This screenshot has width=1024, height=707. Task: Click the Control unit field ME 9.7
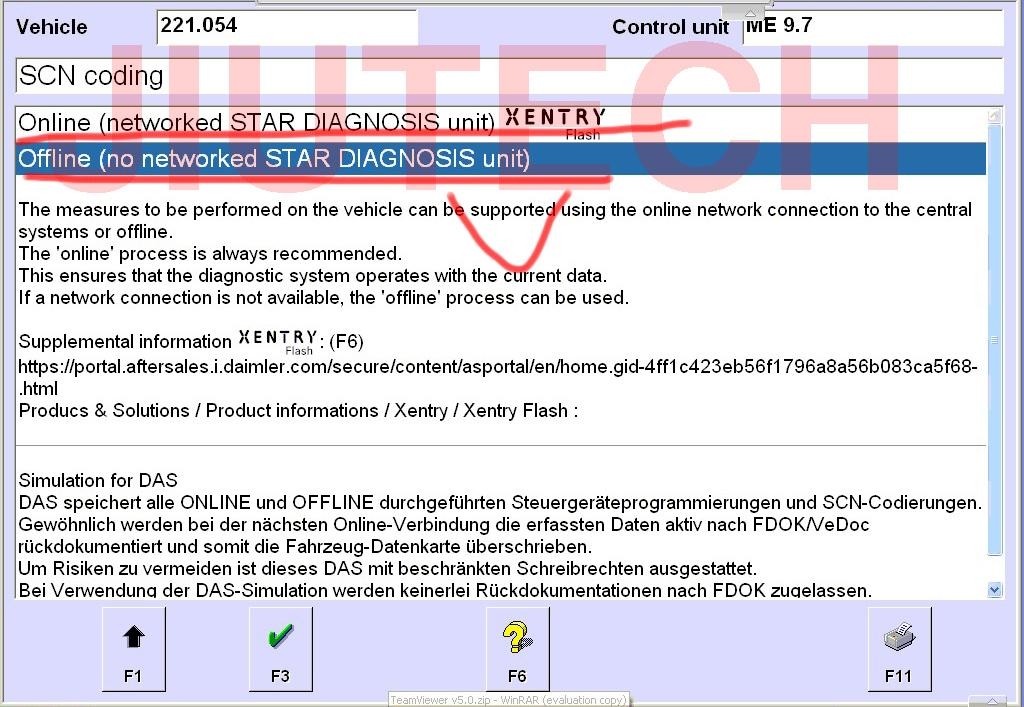[x=872, y=27]
